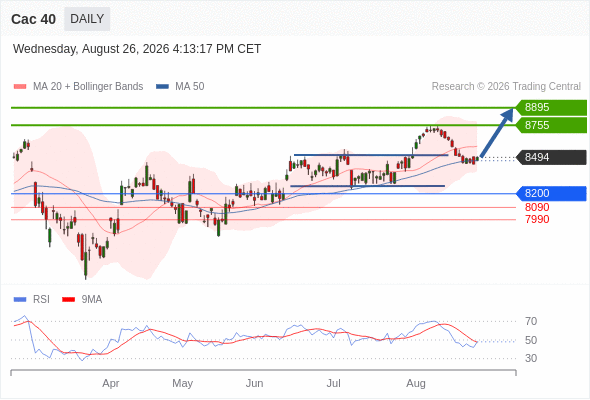Click the black 8494 current price tag

coord(550,157)
